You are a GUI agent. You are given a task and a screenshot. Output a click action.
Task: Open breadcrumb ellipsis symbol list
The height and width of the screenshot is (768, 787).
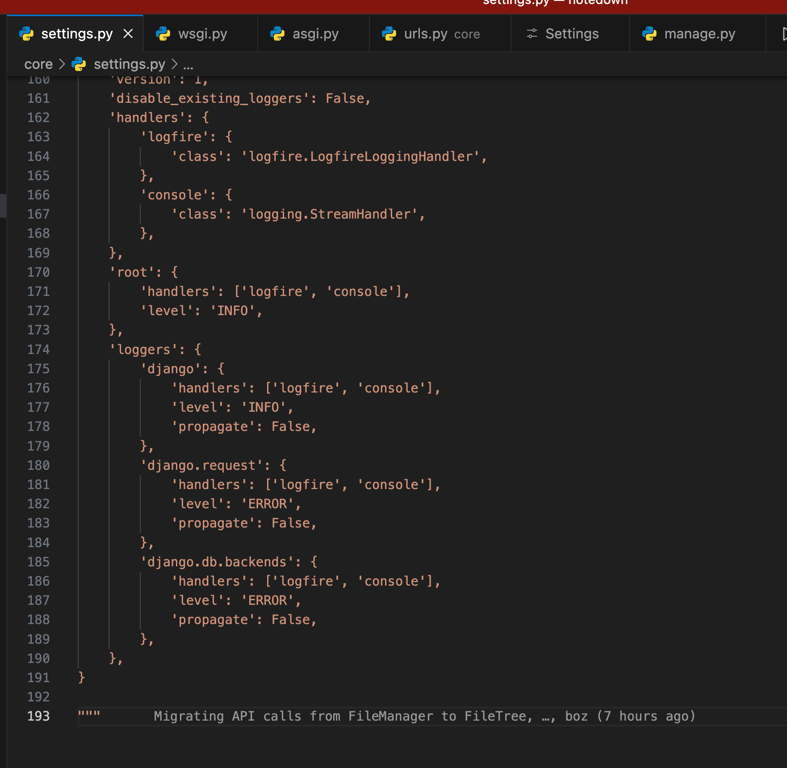(188, 65)
